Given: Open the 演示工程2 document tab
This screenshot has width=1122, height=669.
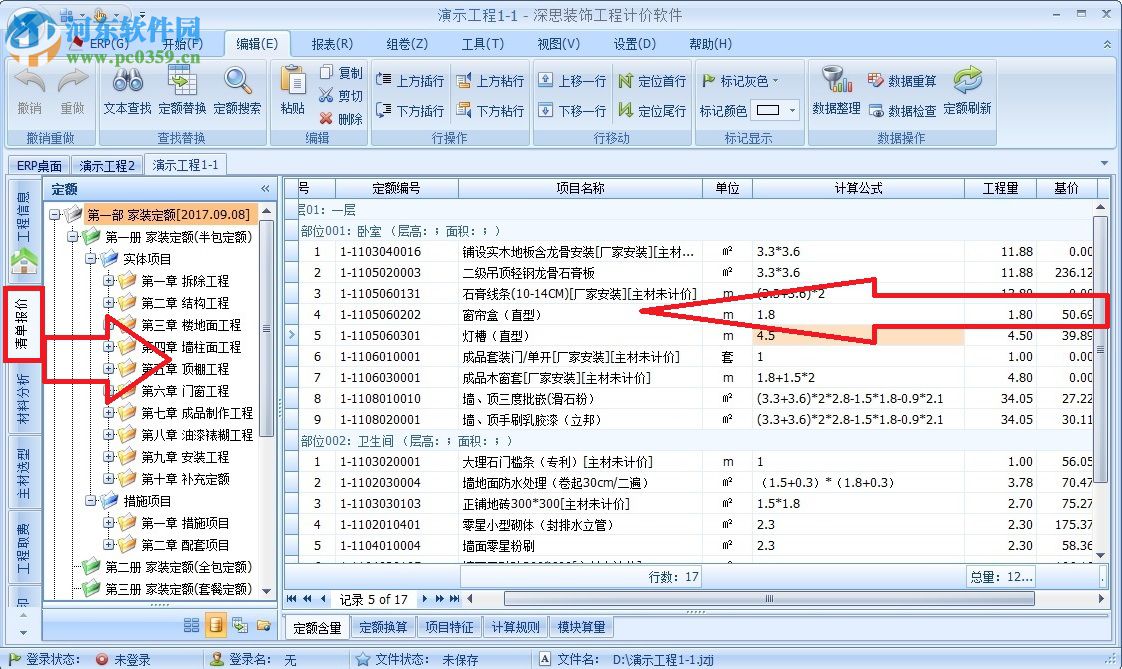Looking at the screenshot, I should point(107,164).
